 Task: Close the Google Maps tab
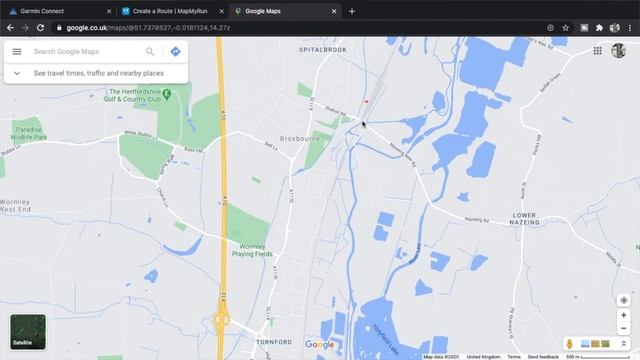334,11
